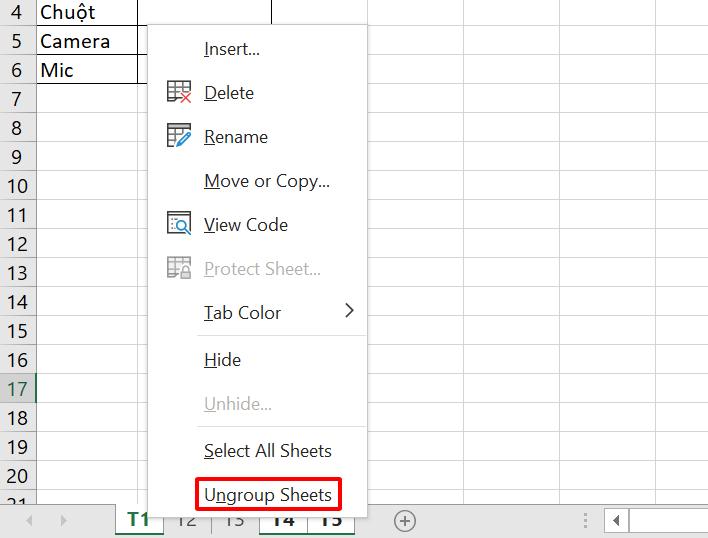The image size is (708, 538).
Task: Click the Delete sheet icon
Action: (x=179, y=92)
